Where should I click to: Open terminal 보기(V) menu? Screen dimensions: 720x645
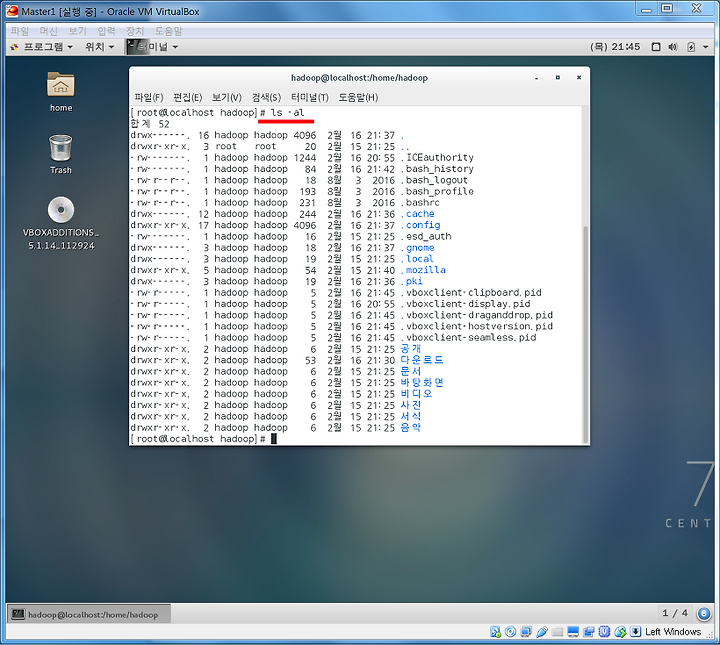(226, 97)
